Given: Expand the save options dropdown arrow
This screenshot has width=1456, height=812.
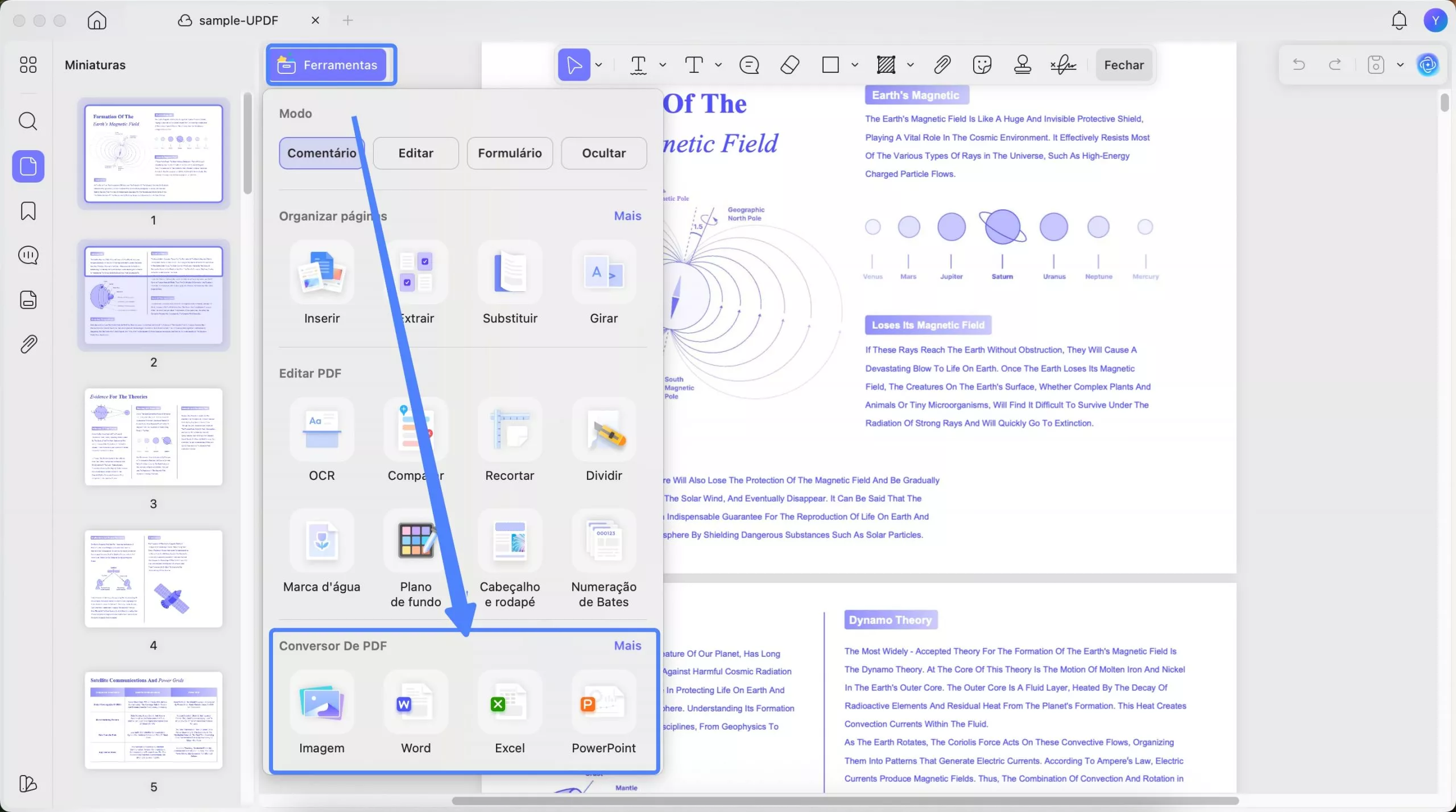Looking at the screenshot, I should pos(1400,65).
